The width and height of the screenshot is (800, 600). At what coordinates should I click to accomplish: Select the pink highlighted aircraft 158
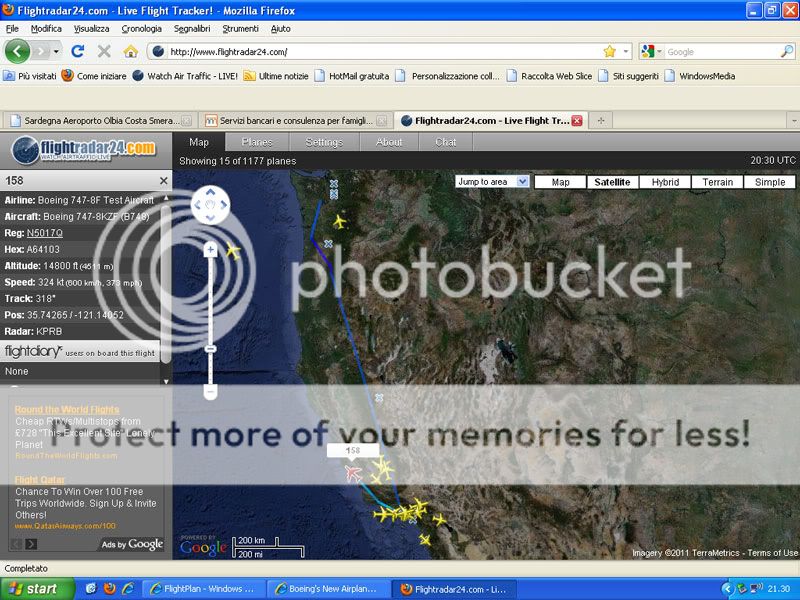(353, 473)
